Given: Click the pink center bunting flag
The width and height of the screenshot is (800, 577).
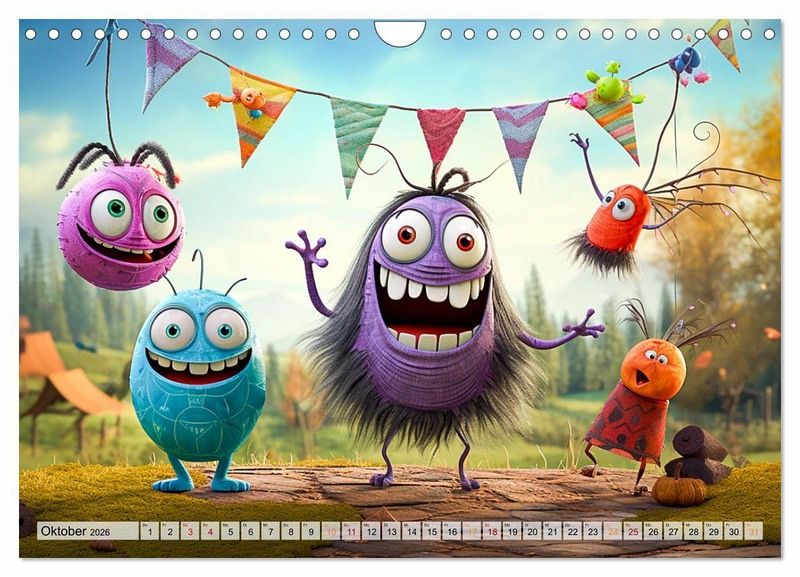Looking at the screenshot, I should point(440,130).
